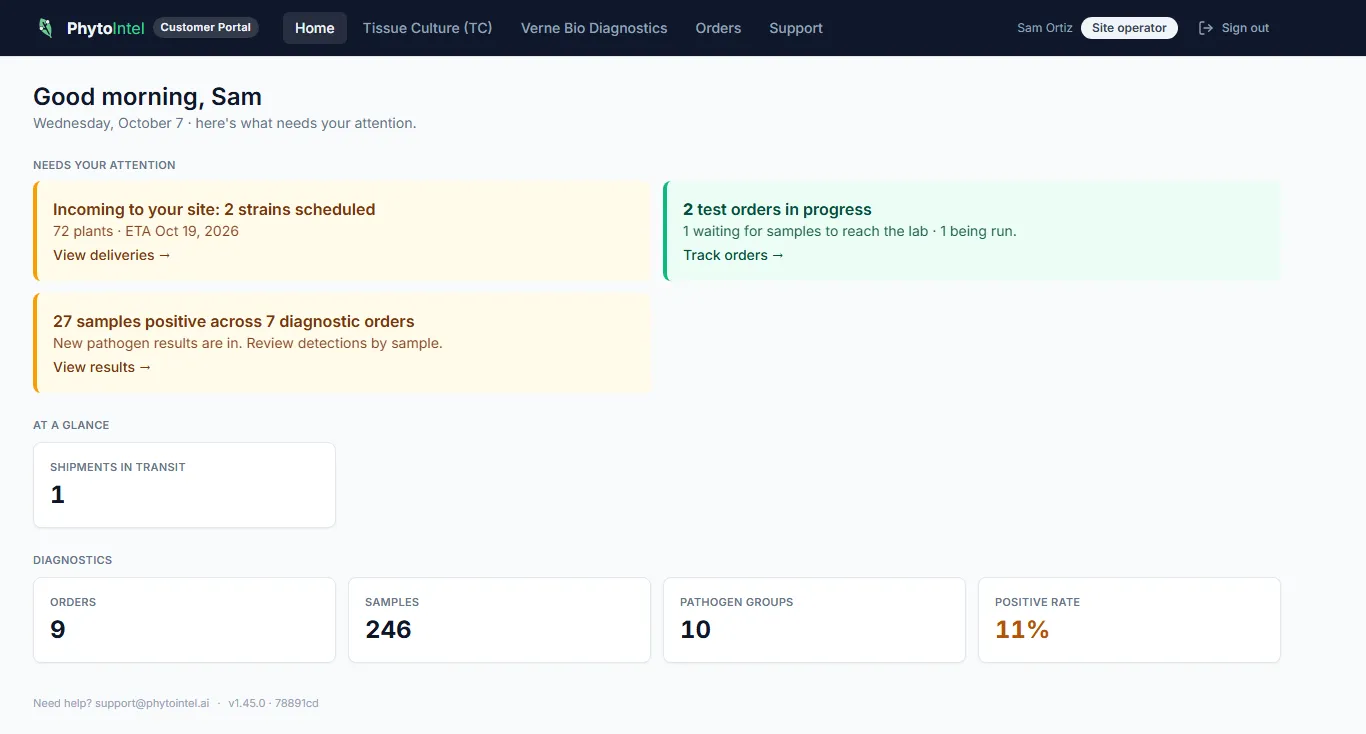This screenshot has height=734, width=1366.
Task: Open the Samples card showing 246
Action: click(499, 620)
